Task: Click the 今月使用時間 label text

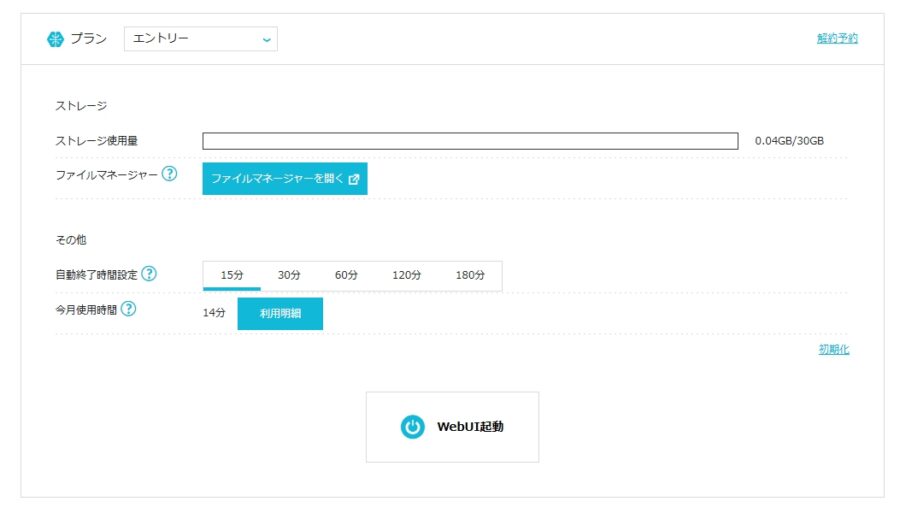Action: [86, 310]
